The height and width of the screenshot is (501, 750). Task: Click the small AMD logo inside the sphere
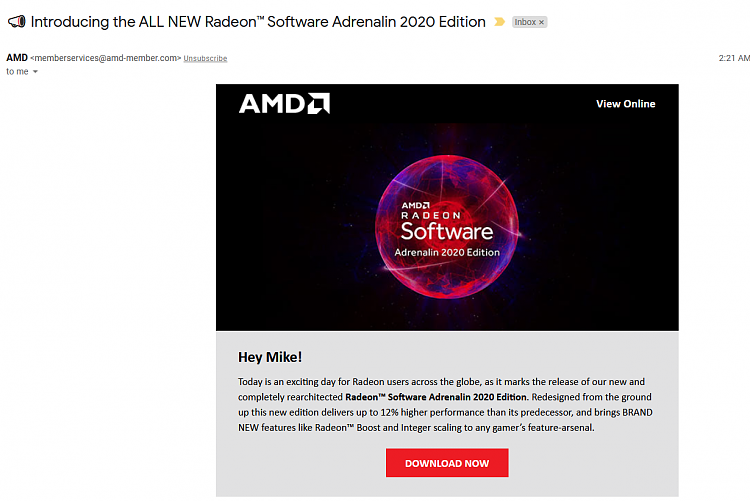pos(415,205)
